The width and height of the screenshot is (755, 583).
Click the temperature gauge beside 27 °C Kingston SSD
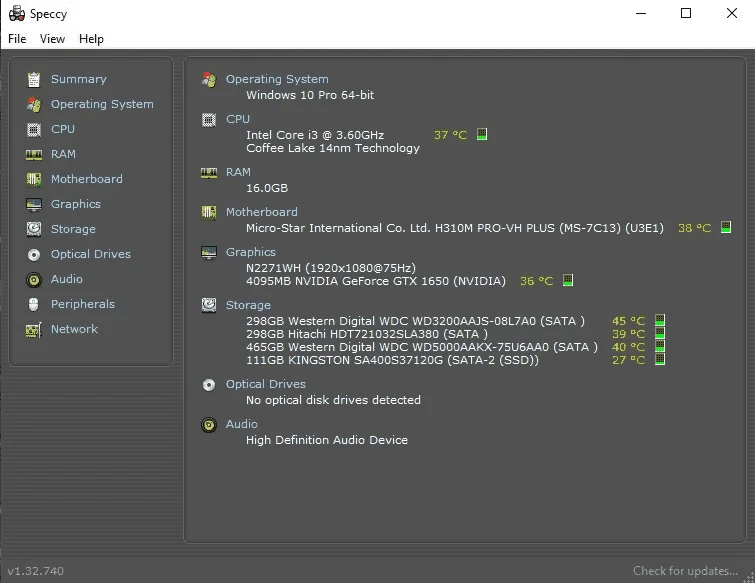point(660,359)
